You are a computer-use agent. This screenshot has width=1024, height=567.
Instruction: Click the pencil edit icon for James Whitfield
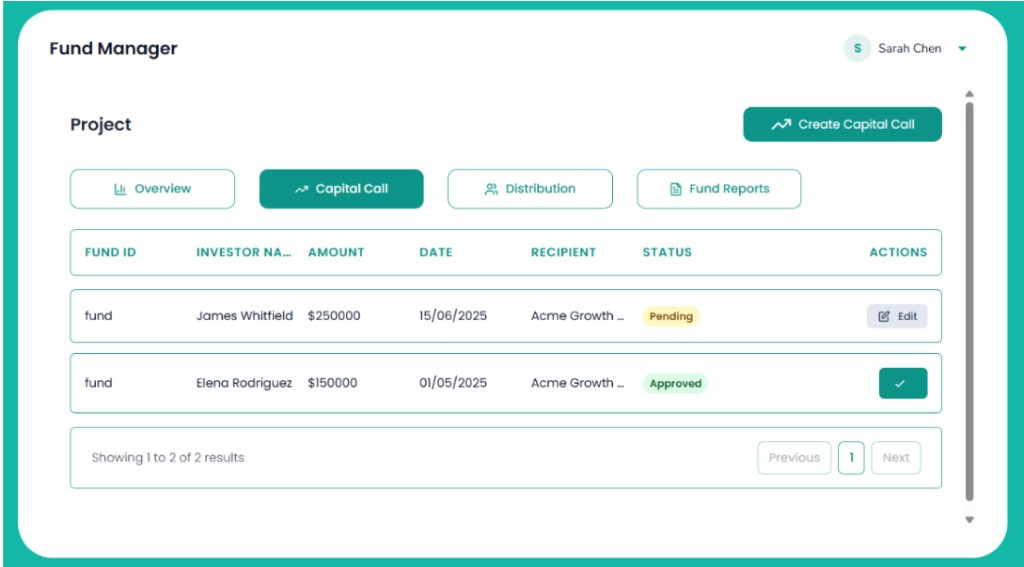pyautogui.click(x=884, y=316)
